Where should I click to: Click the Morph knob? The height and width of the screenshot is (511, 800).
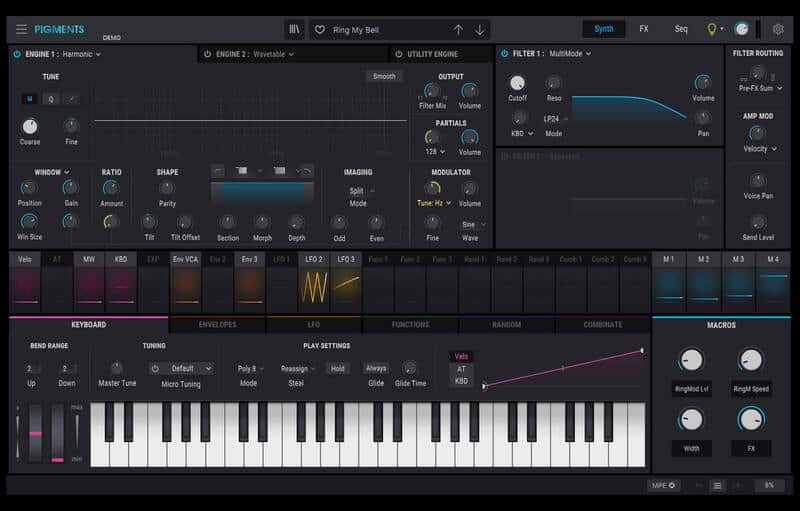(262, 222)
